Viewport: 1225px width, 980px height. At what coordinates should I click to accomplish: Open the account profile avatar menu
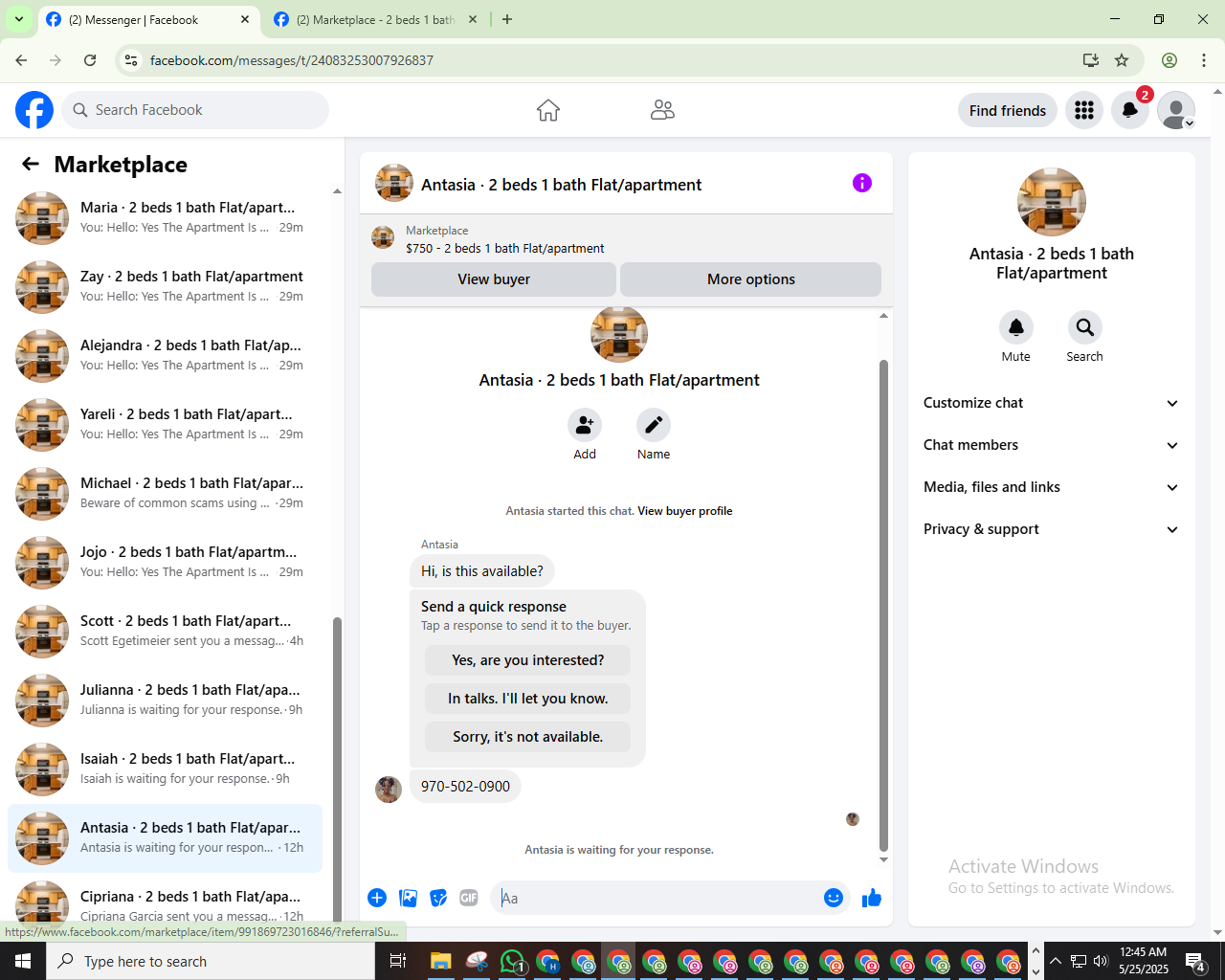pyautogui.click(x=1176, y=110)
